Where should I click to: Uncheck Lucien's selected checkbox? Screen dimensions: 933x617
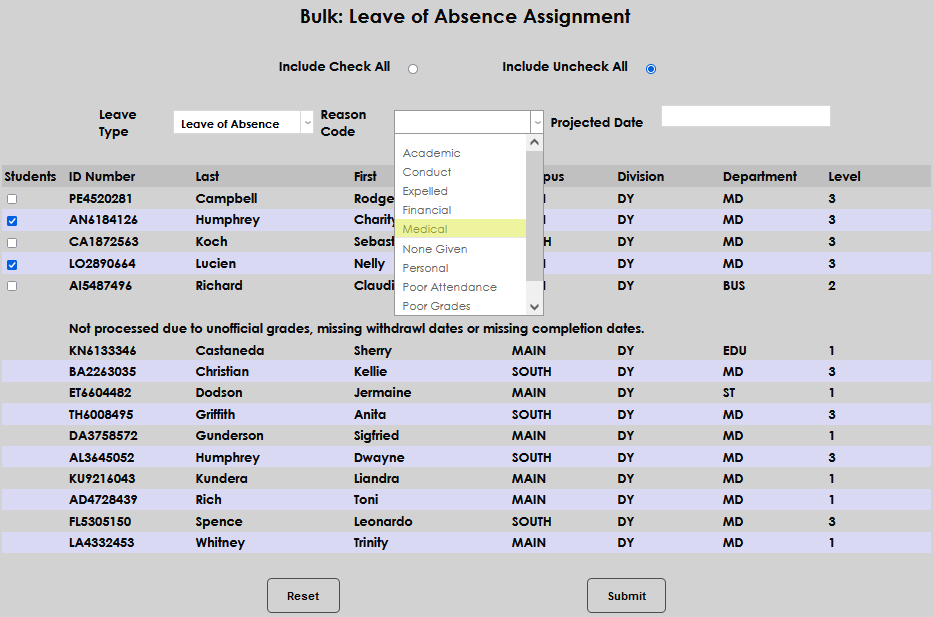12,263
